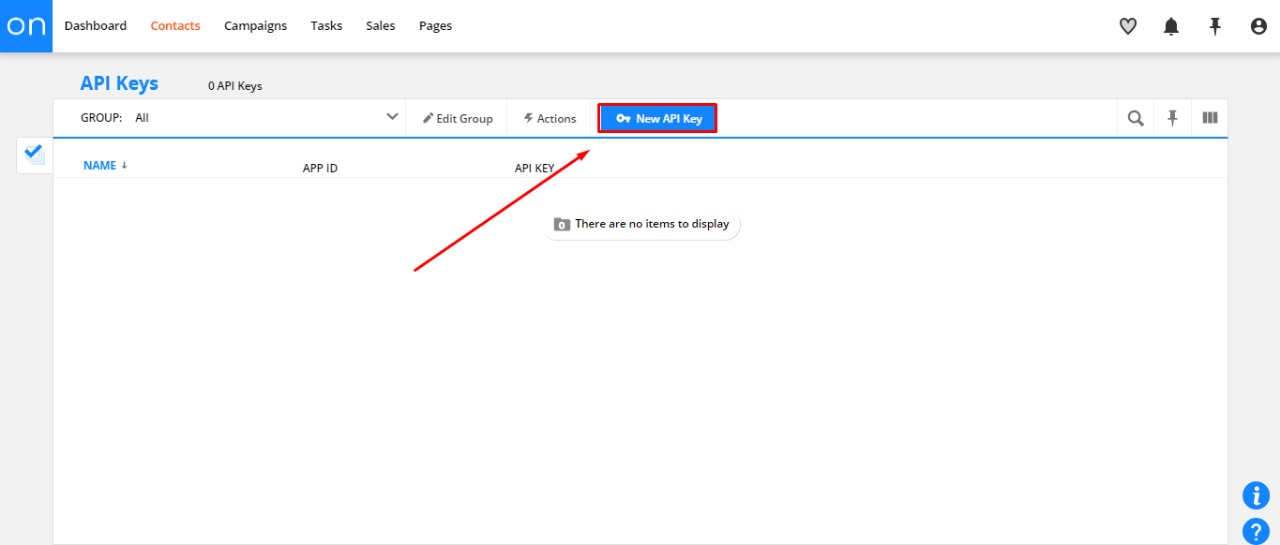The height and width of the screenshot is (545, 1280).
Task: Open the question mark help icon
Action: (1255, 531)
